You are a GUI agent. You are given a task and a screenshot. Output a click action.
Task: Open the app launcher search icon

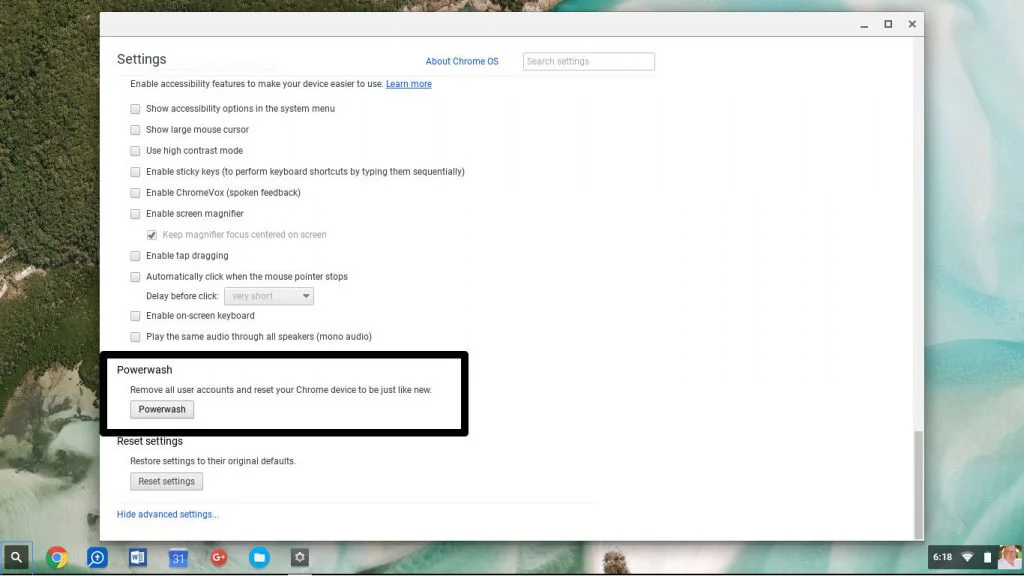[x=16, y=557]
